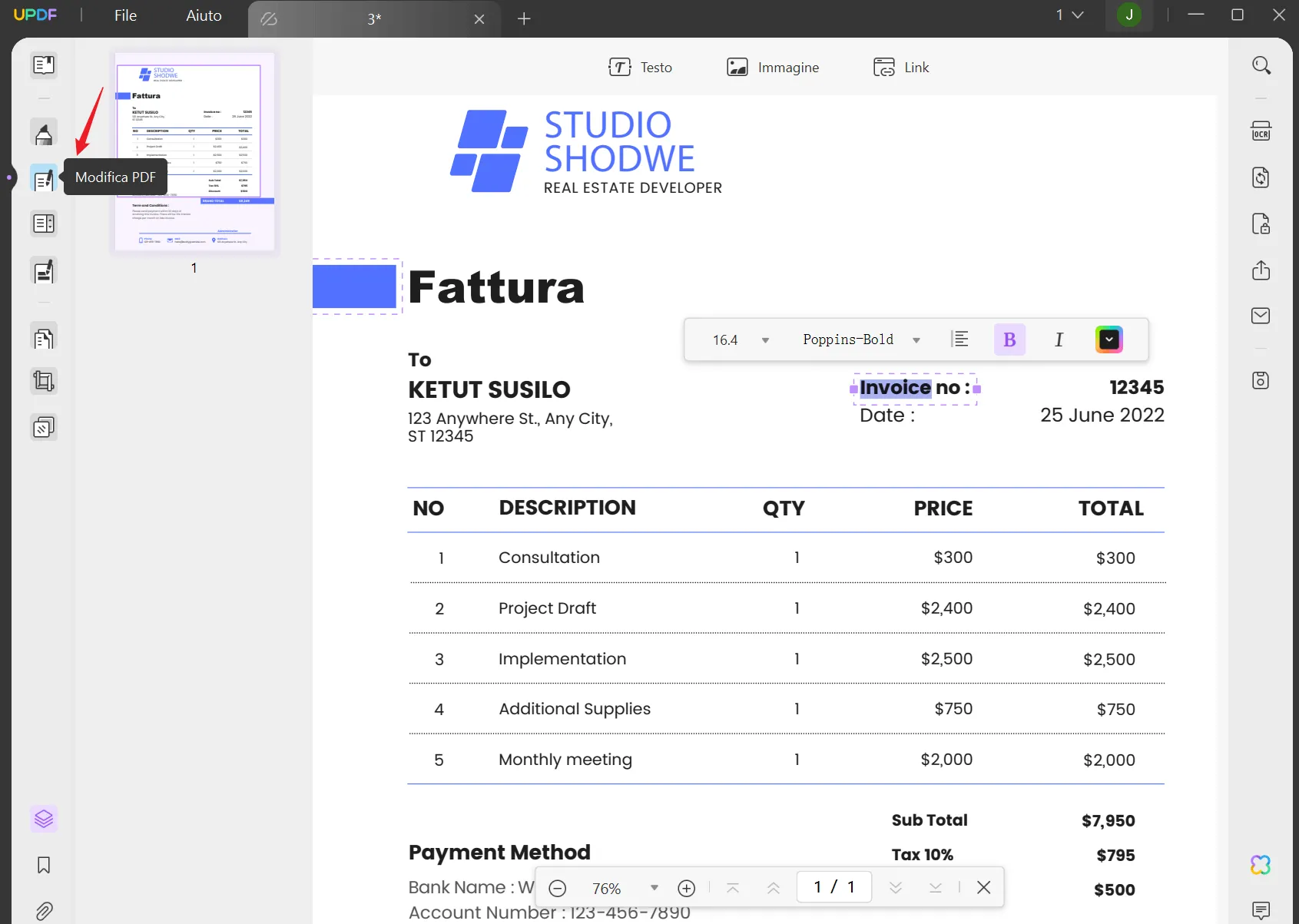Select the blue rectangle beside Fattura
Viewport: 1299px width, 924px height.
[x=355, y=286]
